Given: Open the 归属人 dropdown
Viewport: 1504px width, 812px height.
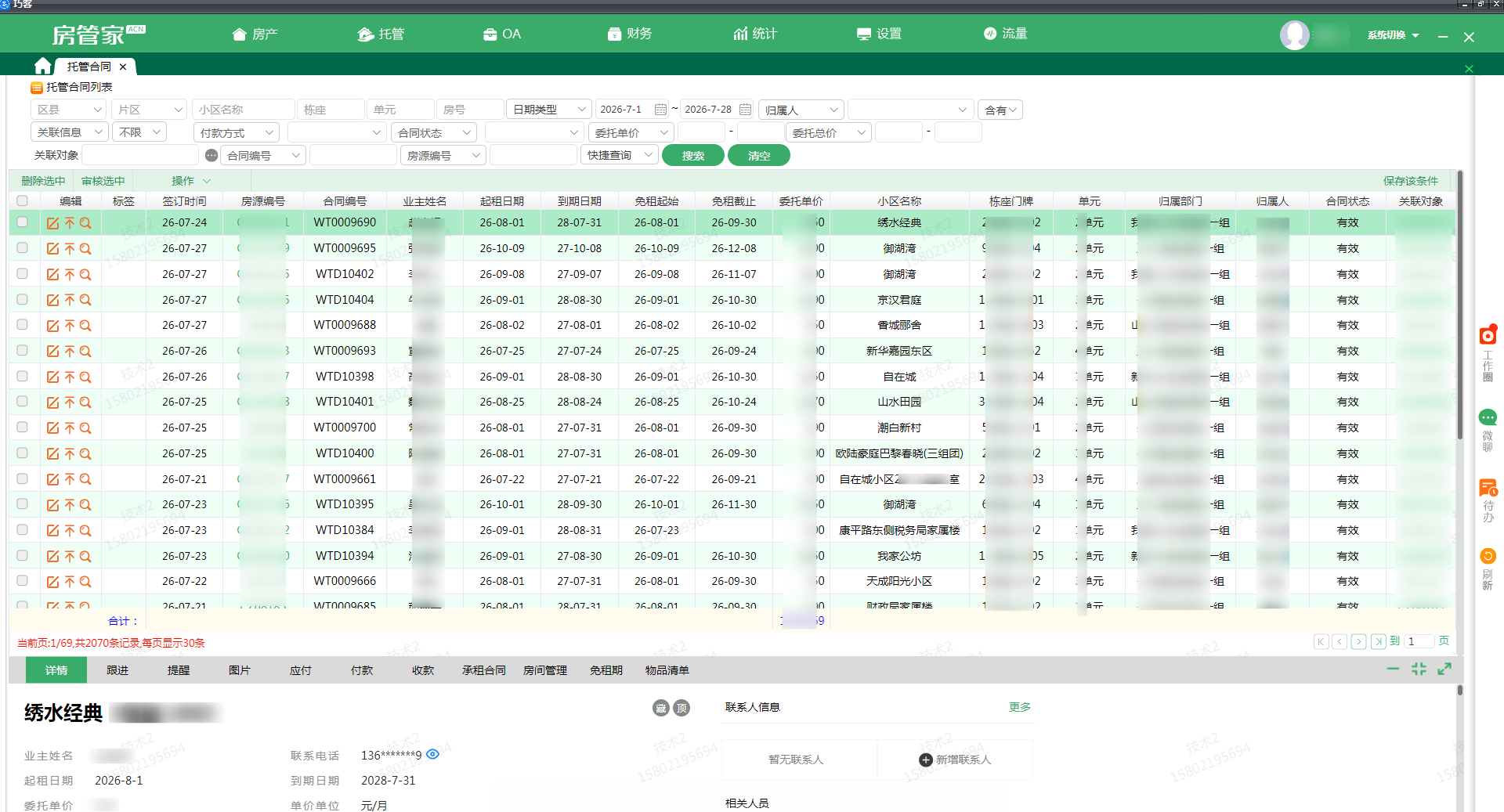Looking at the screenshot, I should point(801,110).
